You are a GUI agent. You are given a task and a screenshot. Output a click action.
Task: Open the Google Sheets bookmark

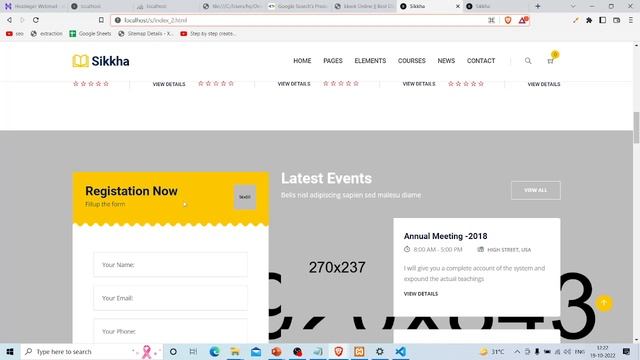click(90, 33)
